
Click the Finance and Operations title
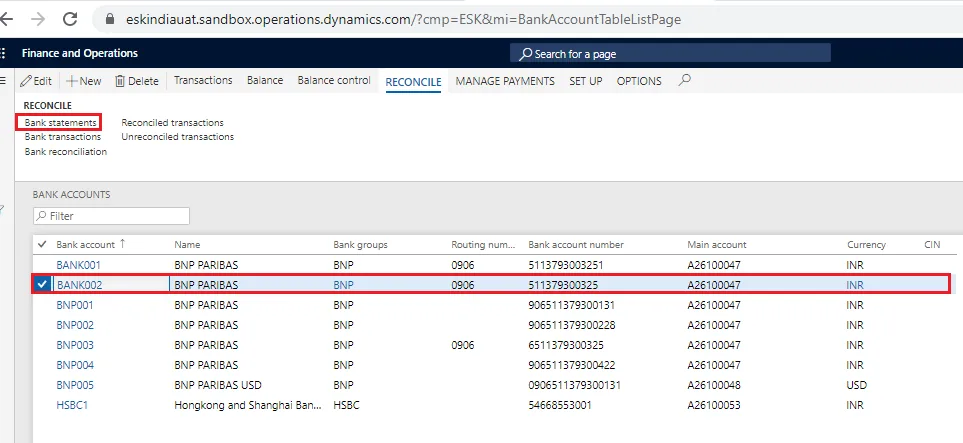coord(80,53)
